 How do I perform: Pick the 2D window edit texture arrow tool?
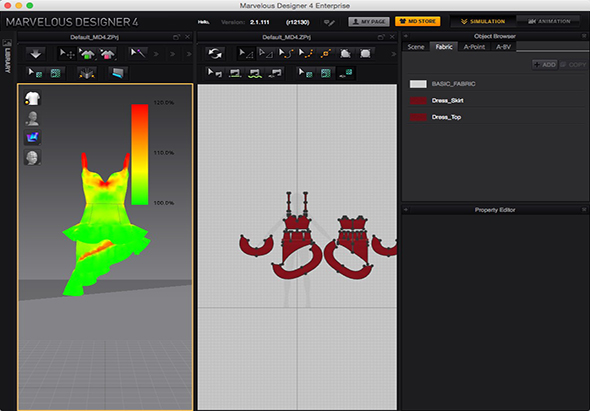click(306, 73)
